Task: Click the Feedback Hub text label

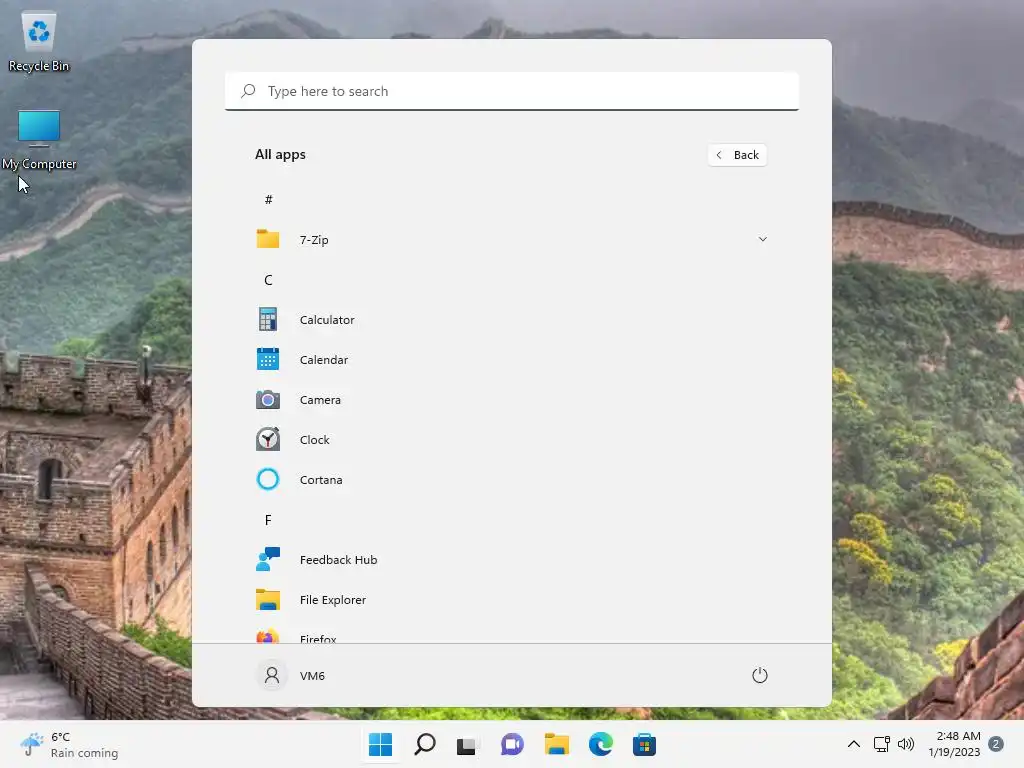Action: click(338, 560)
